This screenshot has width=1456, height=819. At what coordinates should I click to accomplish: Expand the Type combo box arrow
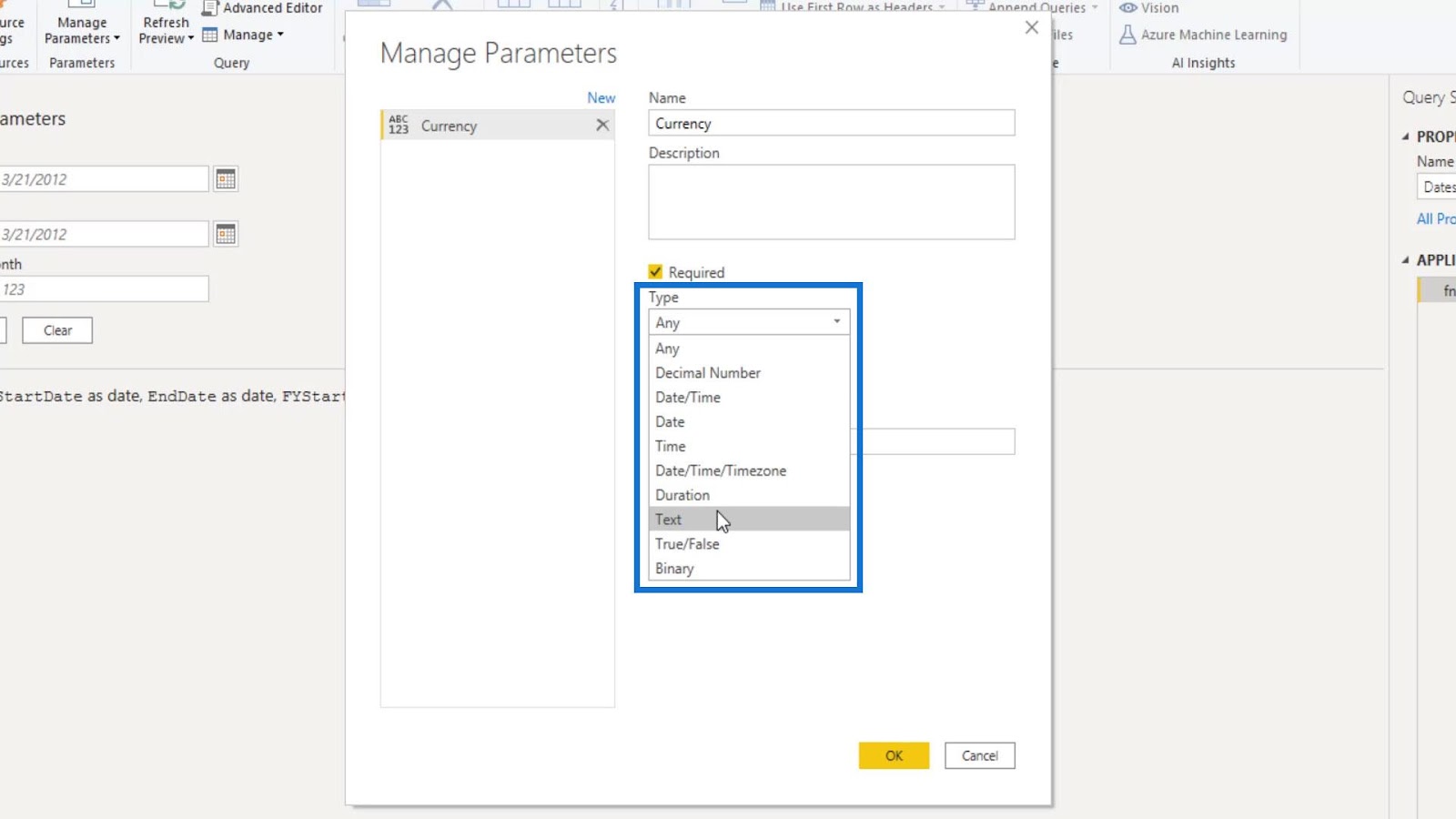pyautogui.click(x=837, y=322)
